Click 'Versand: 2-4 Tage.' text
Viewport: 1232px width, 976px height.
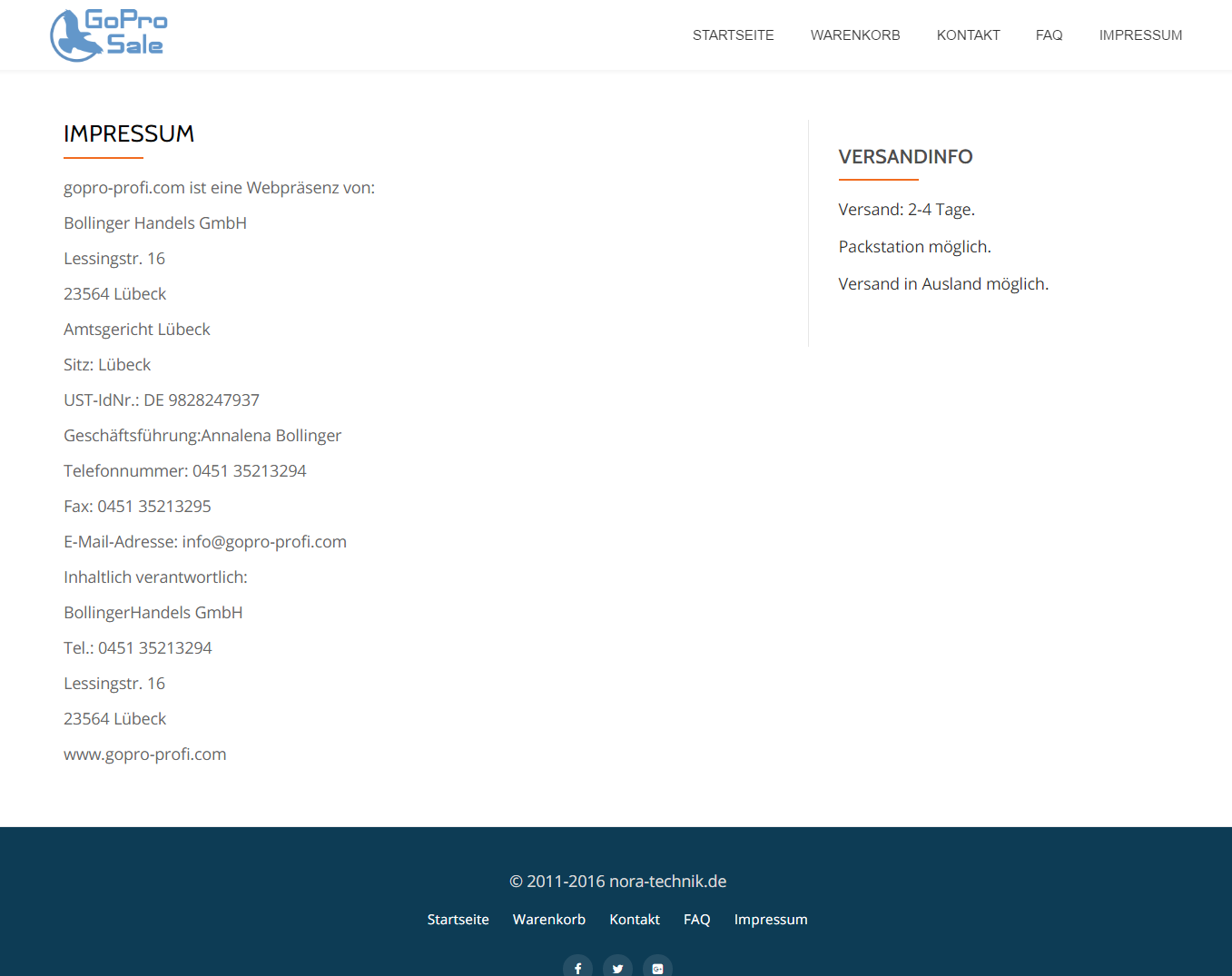tap(907, 210)
